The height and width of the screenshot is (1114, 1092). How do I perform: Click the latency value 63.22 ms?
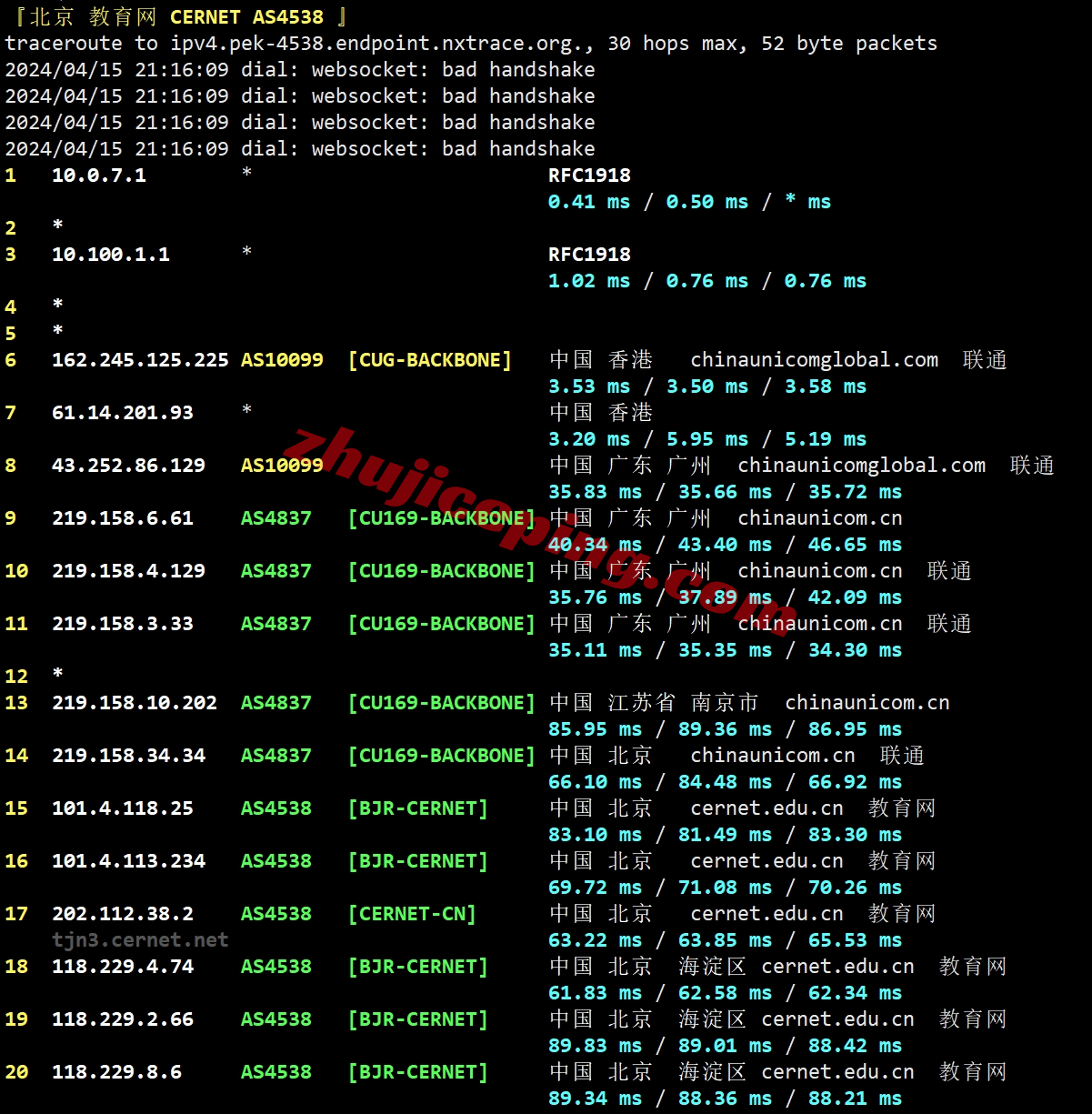pyautogui.click(x=596, y=940)
